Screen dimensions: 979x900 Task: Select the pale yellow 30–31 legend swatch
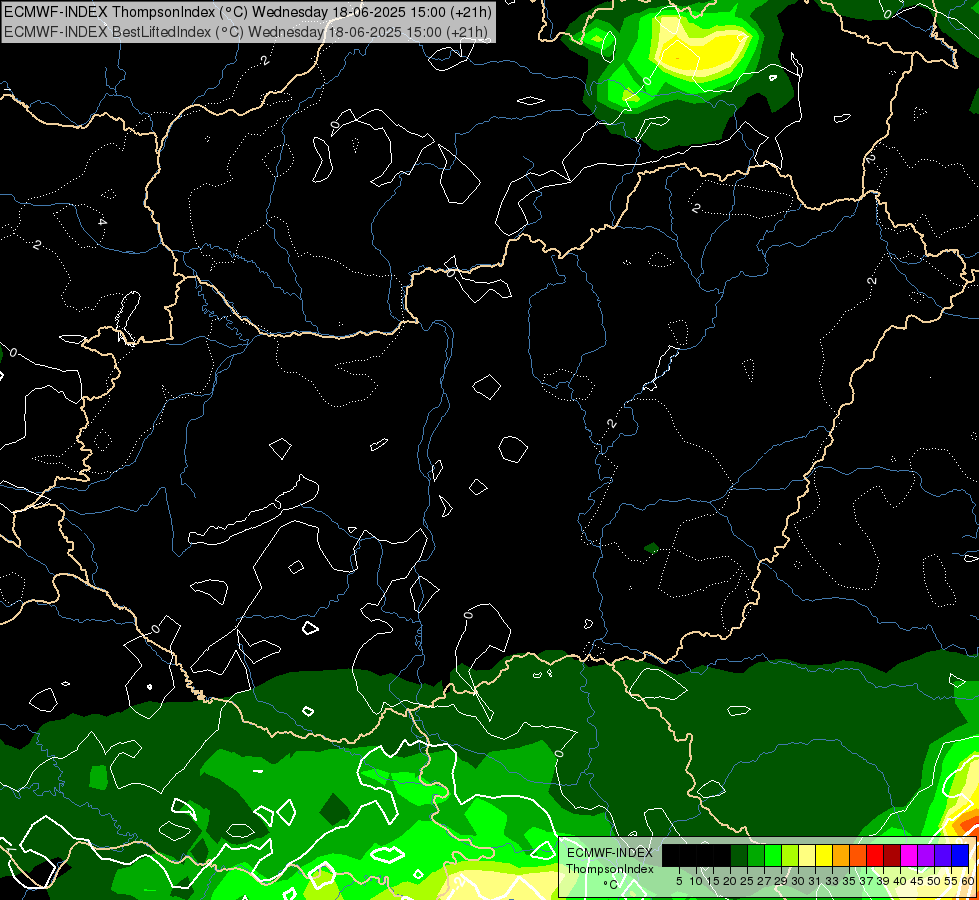coord(807,855)
